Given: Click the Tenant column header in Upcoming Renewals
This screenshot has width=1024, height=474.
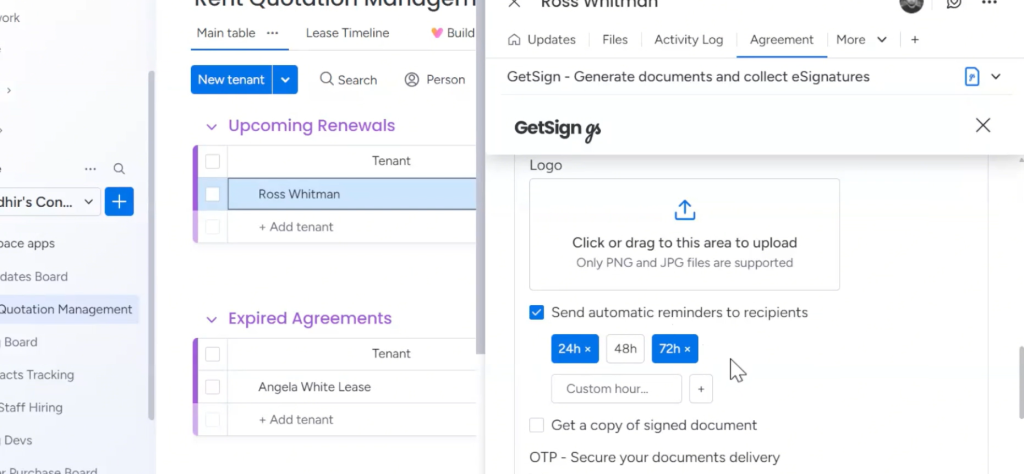Looking at the screenshot, I should point(391,161).
